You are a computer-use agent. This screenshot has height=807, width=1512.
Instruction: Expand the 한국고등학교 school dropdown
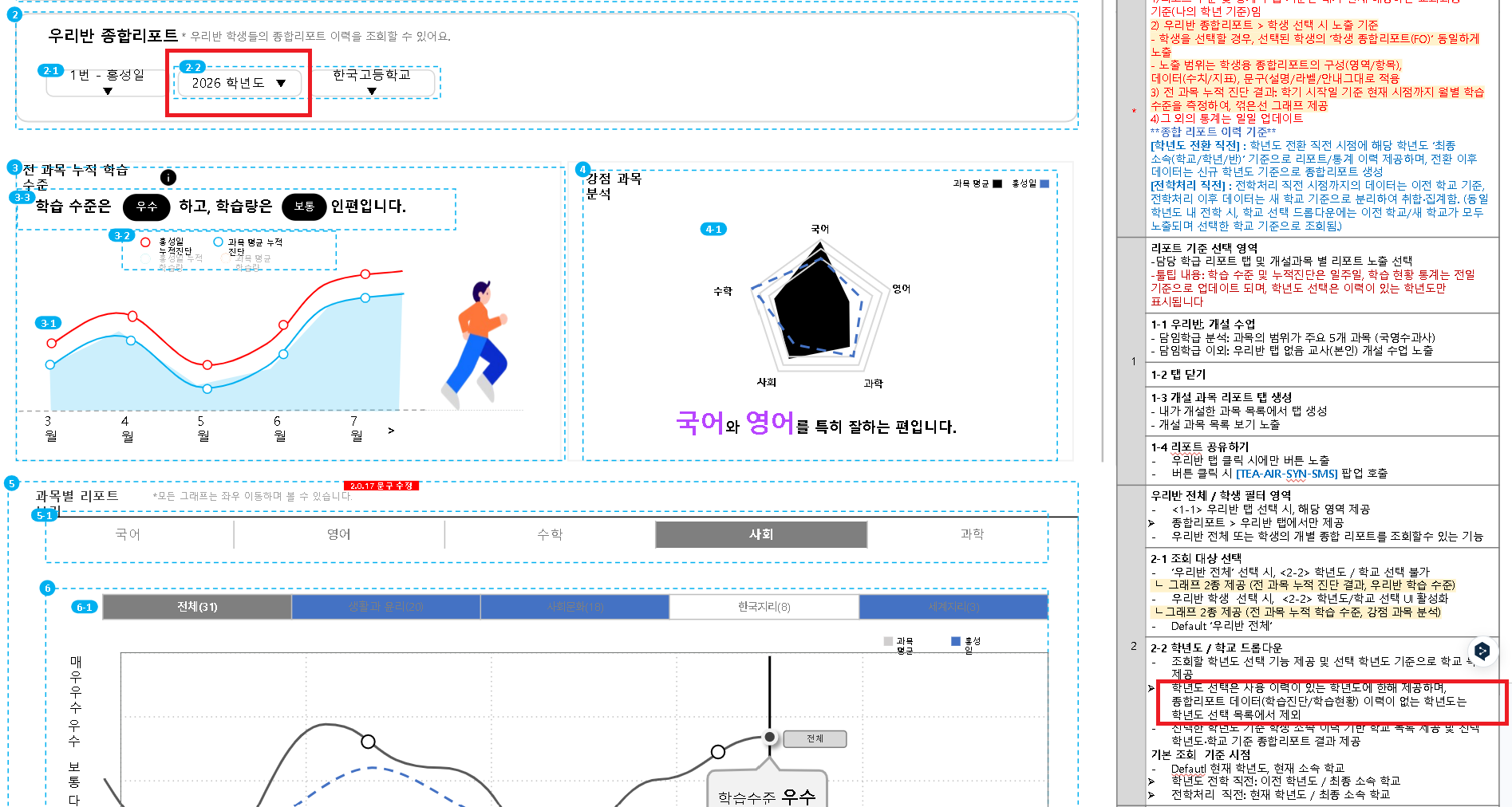click(x=372, y=82)
